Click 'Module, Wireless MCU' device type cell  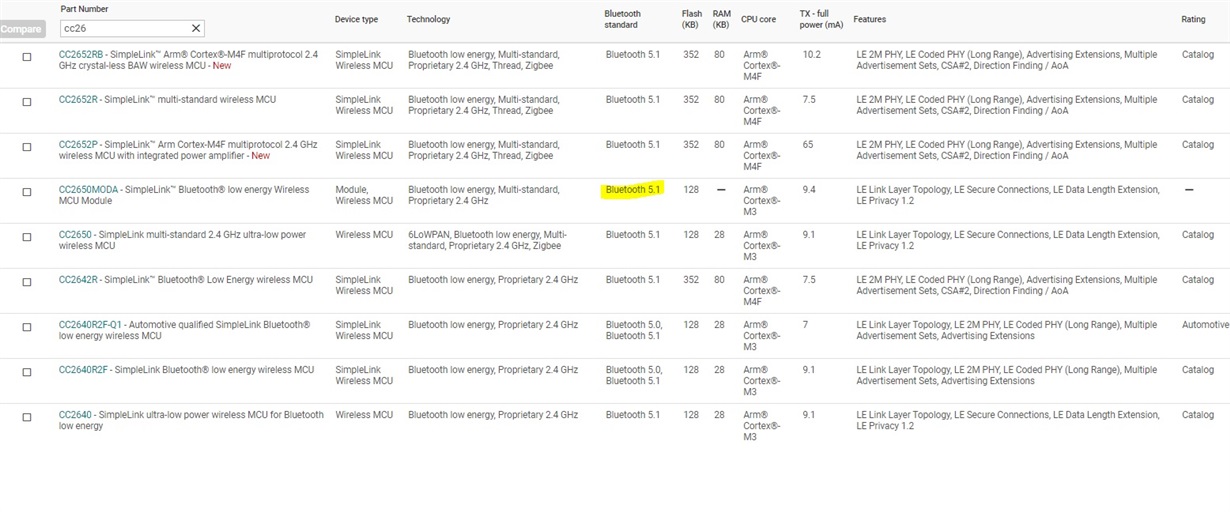point(364,195)
